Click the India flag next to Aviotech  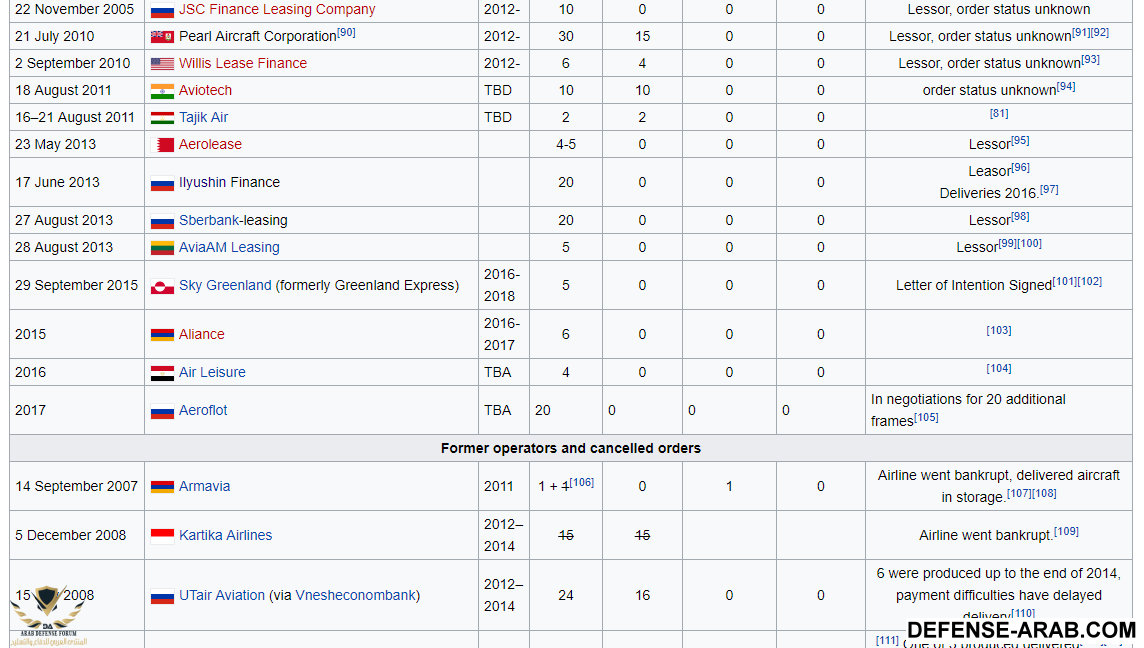click(162, 91)
